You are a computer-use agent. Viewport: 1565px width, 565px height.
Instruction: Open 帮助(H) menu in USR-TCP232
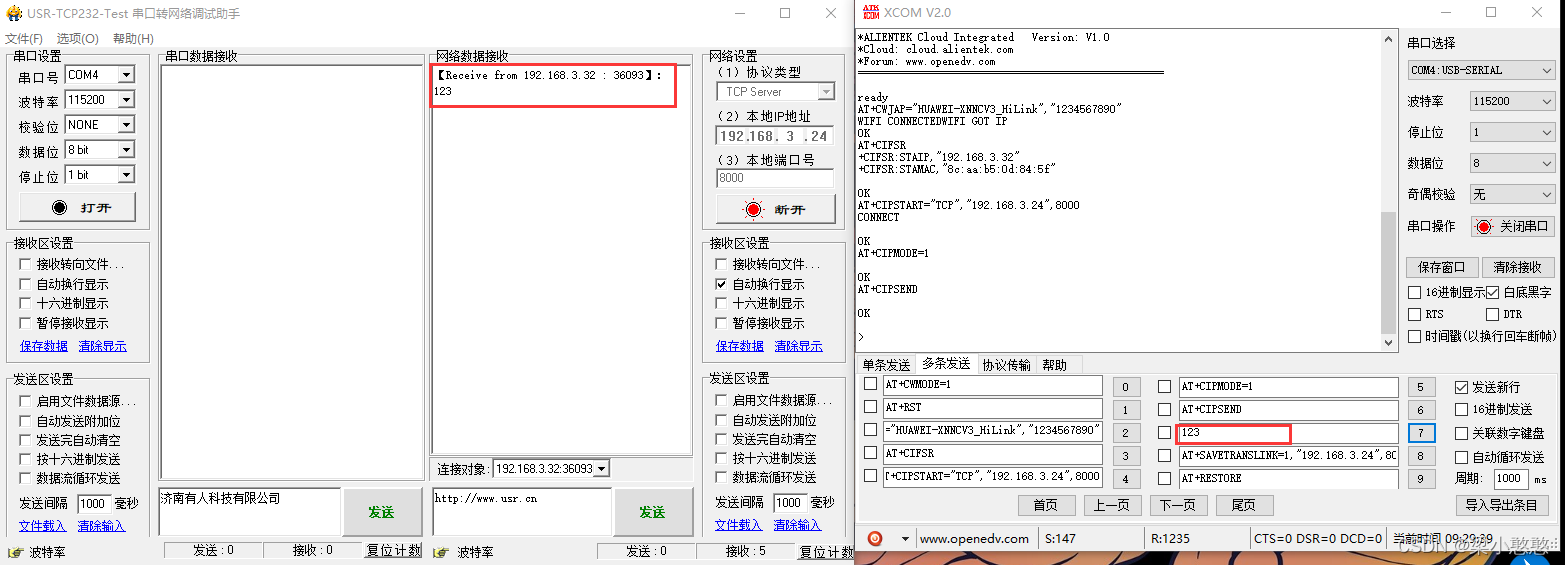click(x=133, y=38)
